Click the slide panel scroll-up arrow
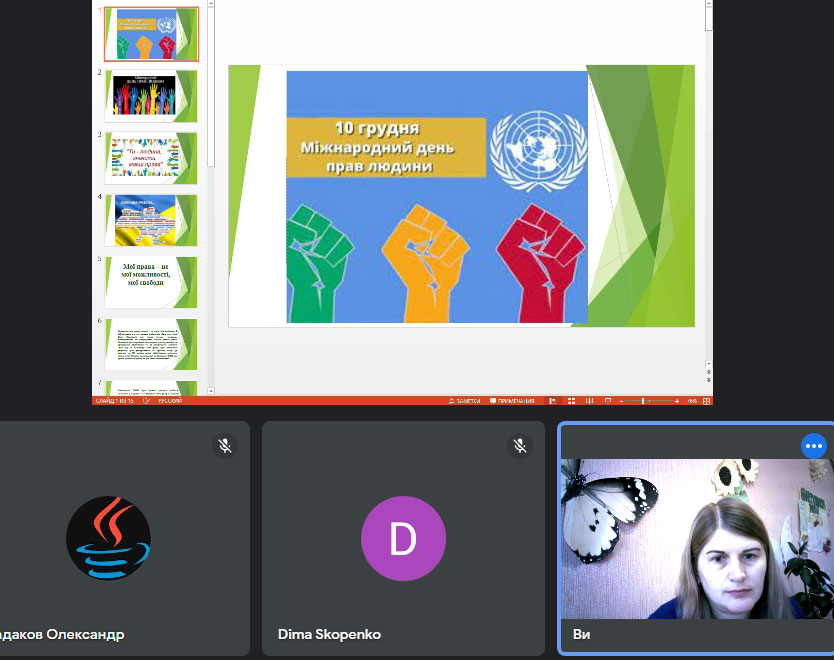This screenshot has height=660, width=834. click(x=211, y=3)
